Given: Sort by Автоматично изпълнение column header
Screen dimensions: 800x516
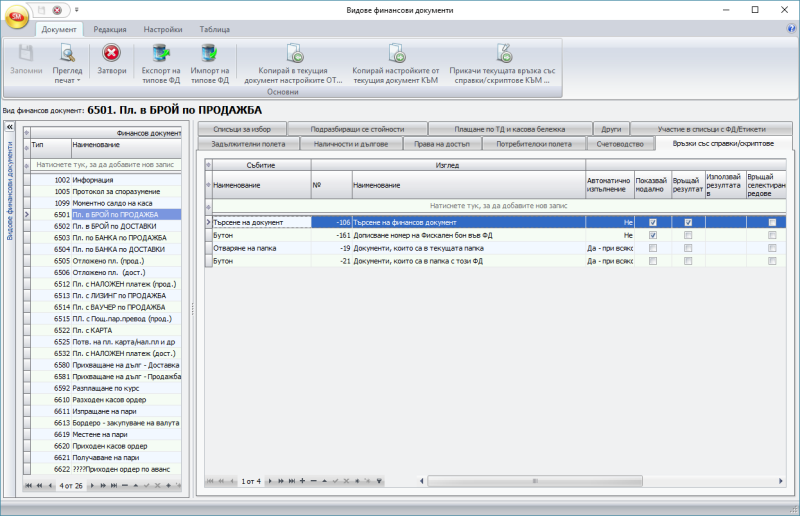Looking at the screenshot, I should pyautogui.click(x=609, y=185).
